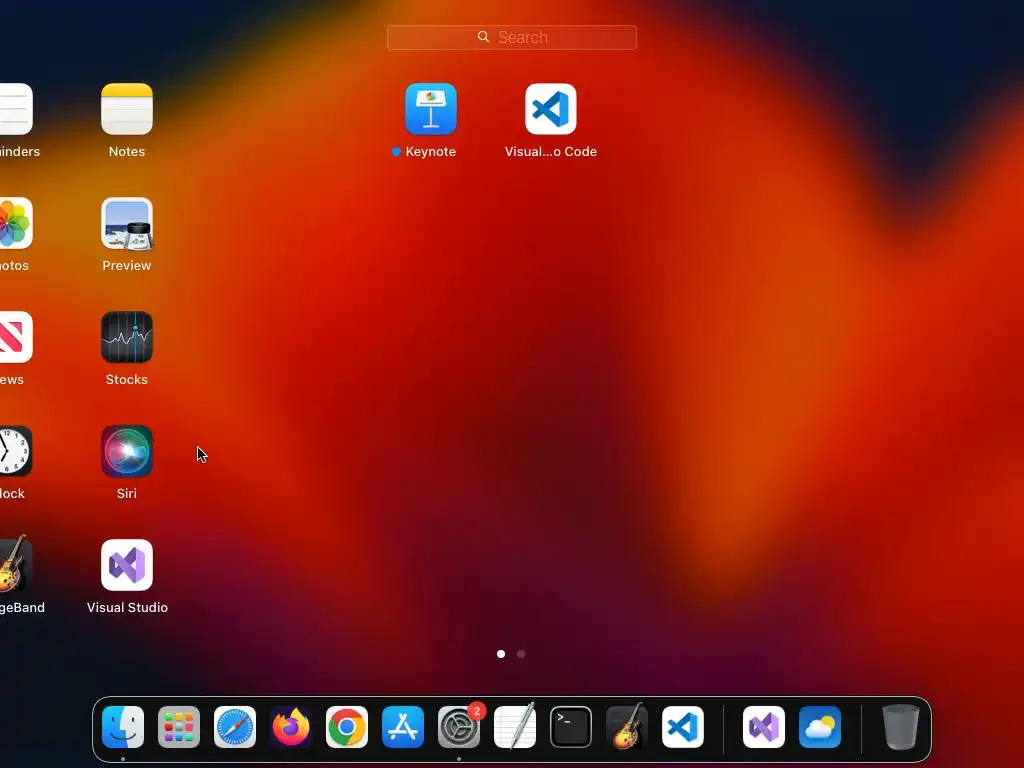Open TextEdit from the Dock
Viewport: 1024px width, 768px height.
pyautogui.click(x=515, y=727)
